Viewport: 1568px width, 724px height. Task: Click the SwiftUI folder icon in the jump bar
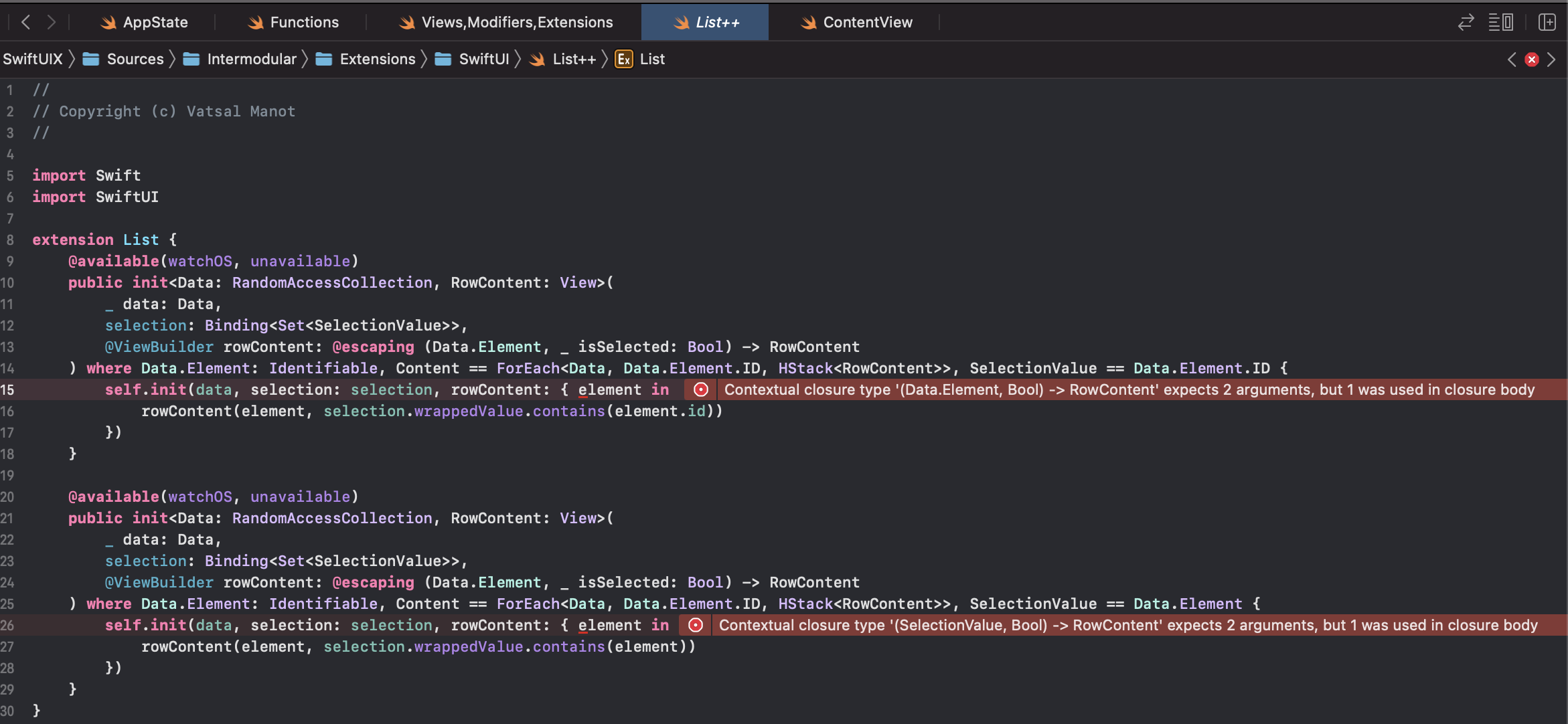442,59
